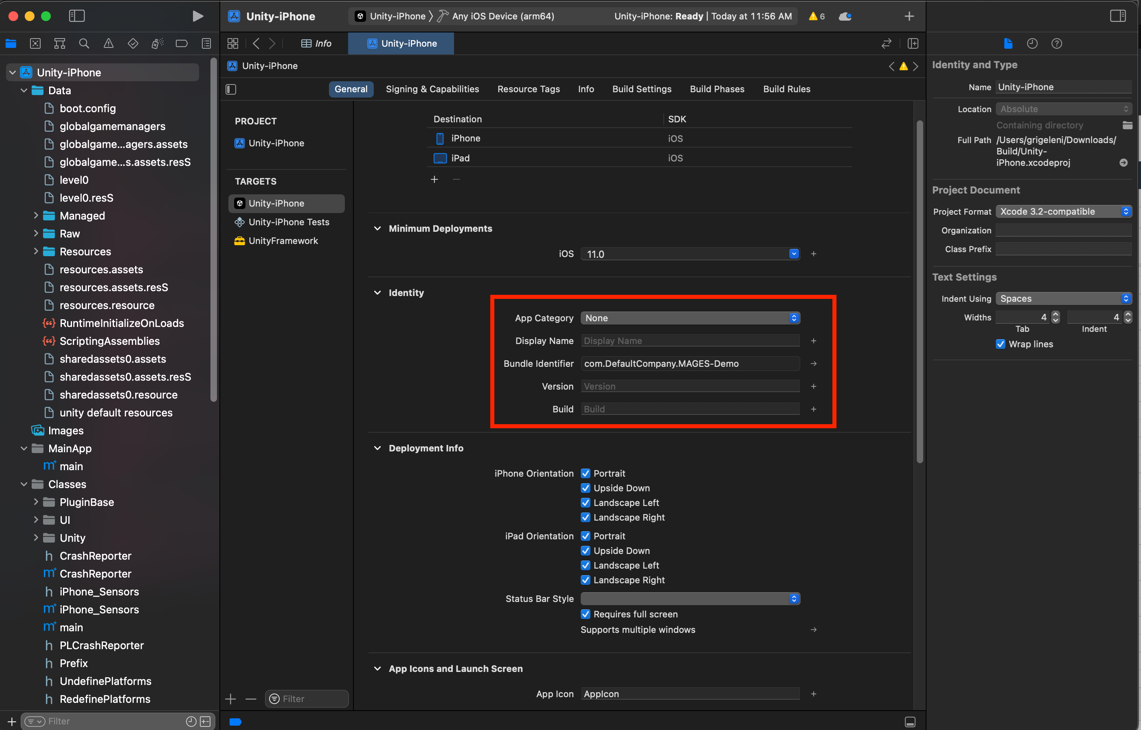Uncheck iPhone Orientation Portrait checkbox
Image resolution: width=1141 pixels, height=730 pixels.
coord(586,474)
